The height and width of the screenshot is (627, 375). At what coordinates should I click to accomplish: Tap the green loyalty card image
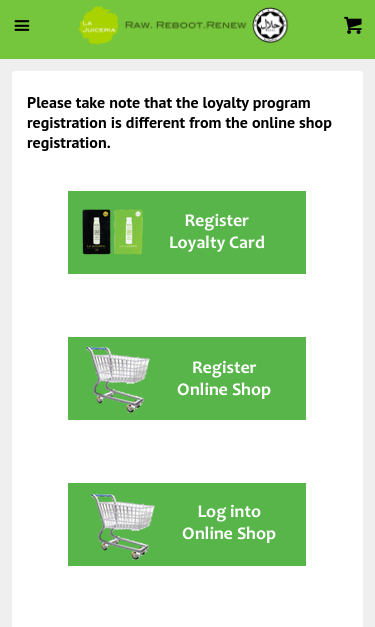click(128, 232)
